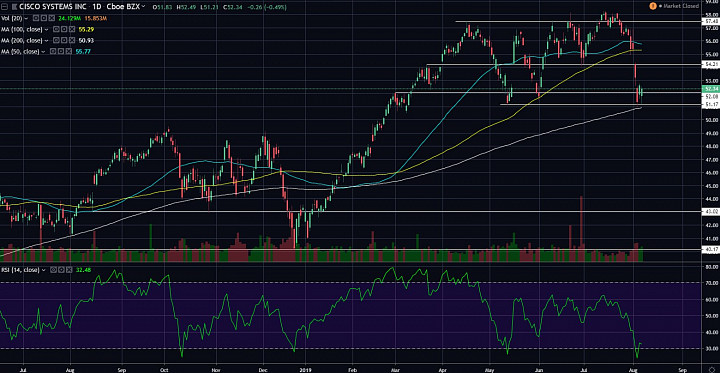This screenshot has width=720, height=373.
Task: Click the 30.00 level on RSI scale
Action: point(712,349)
